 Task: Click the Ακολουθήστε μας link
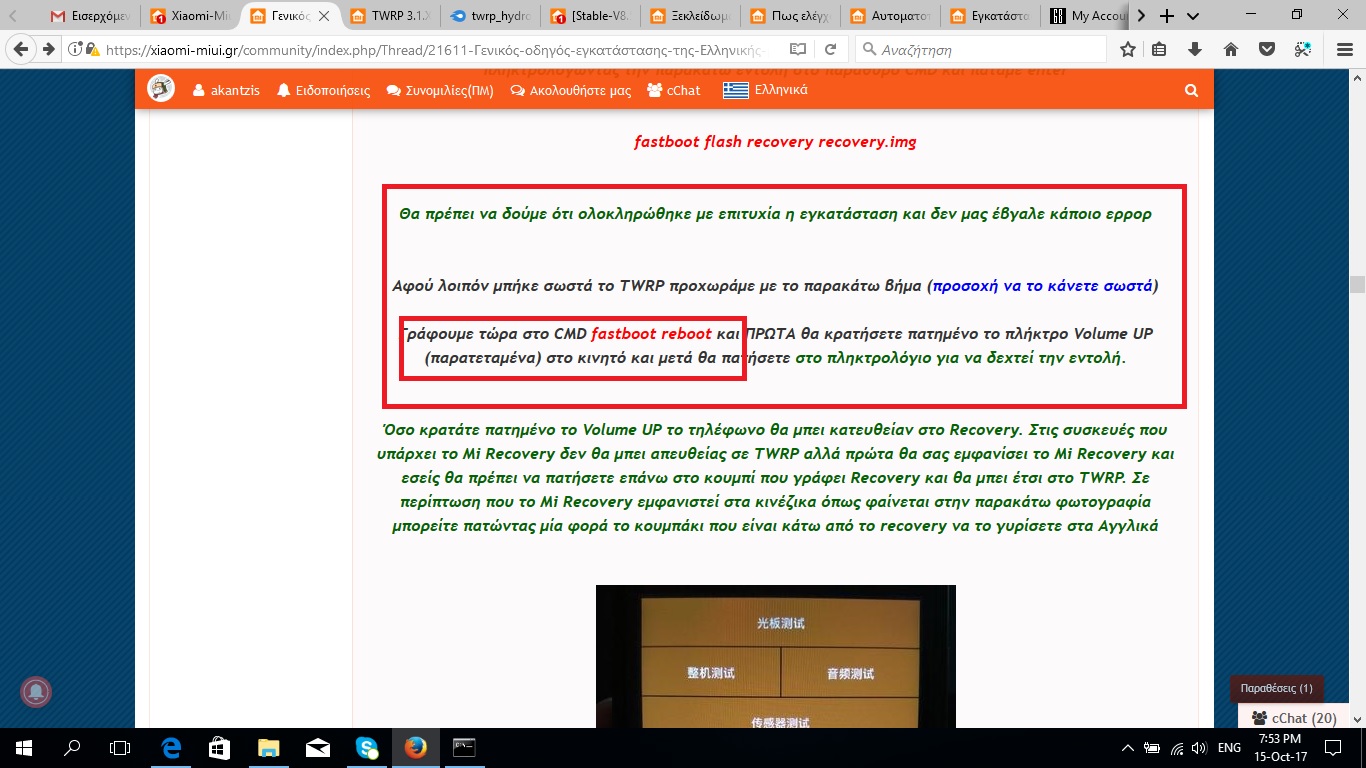click(x=571, y=90)
